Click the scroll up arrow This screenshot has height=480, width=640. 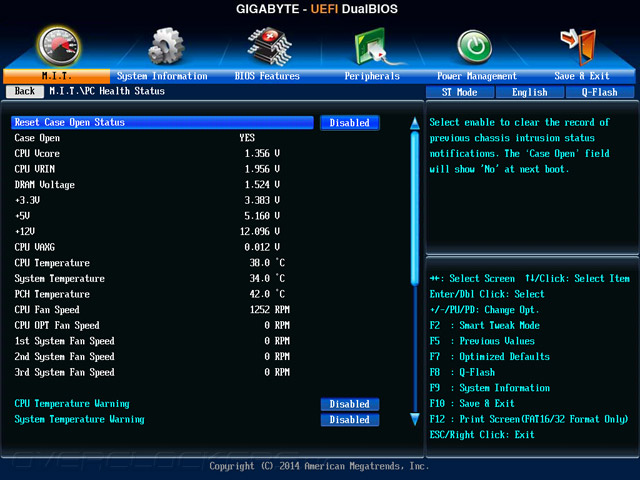[415, 123]
